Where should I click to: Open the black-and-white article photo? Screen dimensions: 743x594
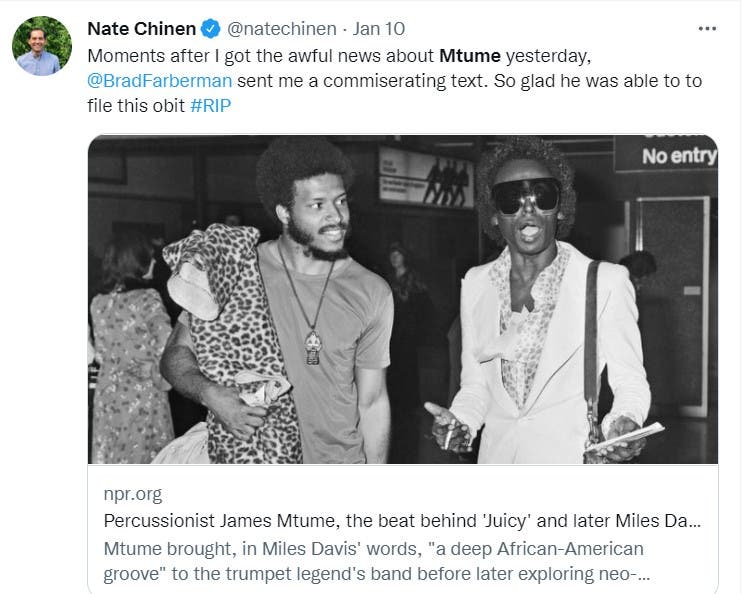(402, 300)
